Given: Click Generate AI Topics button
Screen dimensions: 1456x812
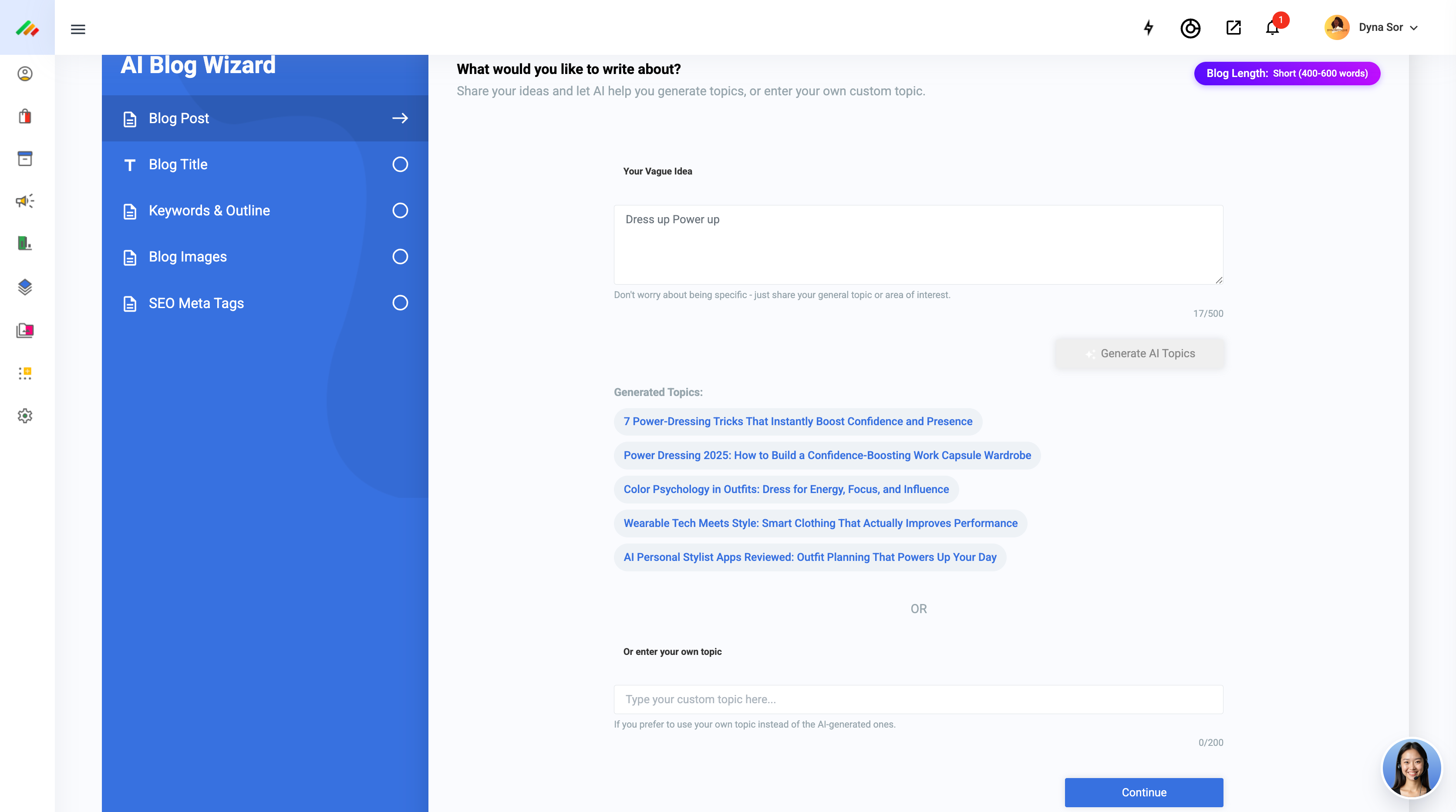Looking at the screenshot, I should pyautogui.click(x=1139, y=354).
